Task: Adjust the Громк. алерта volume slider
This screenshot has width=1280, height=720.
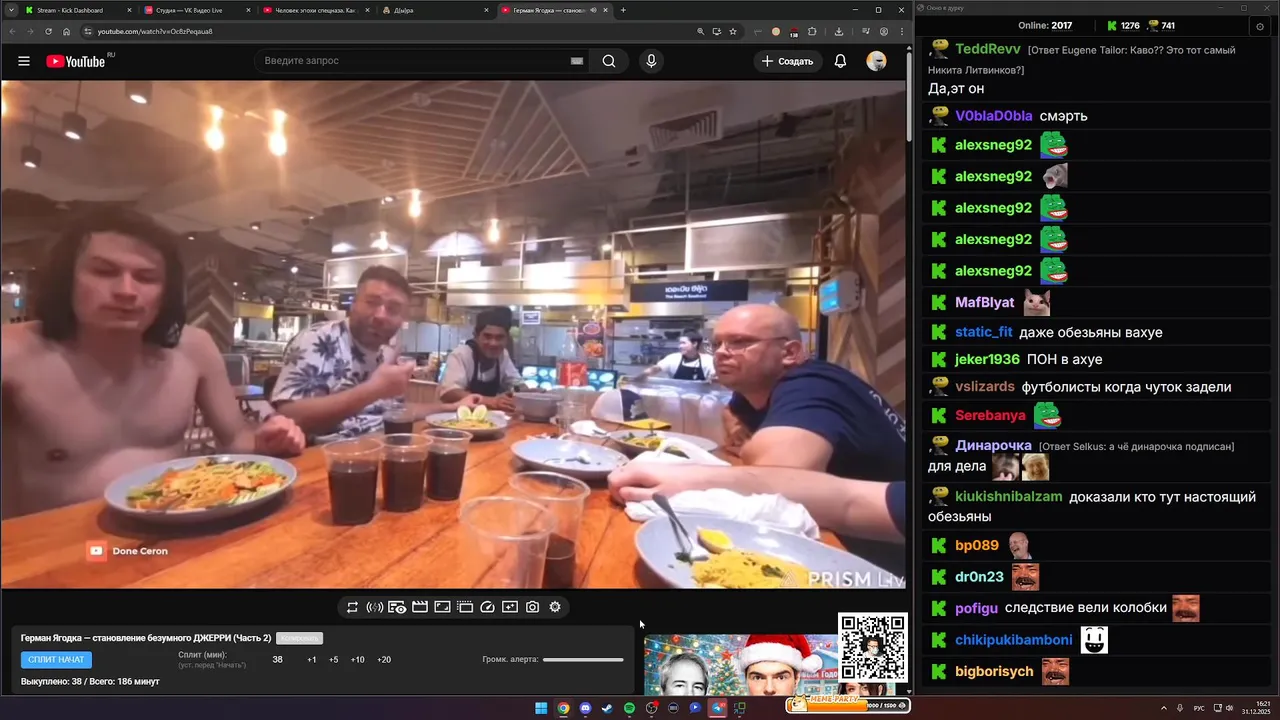Action: coord(583,659)
